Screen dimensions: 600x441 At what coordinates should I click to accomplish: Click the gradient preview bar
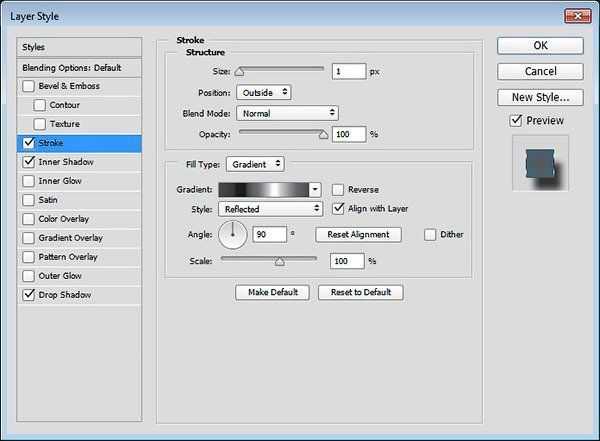263,189
